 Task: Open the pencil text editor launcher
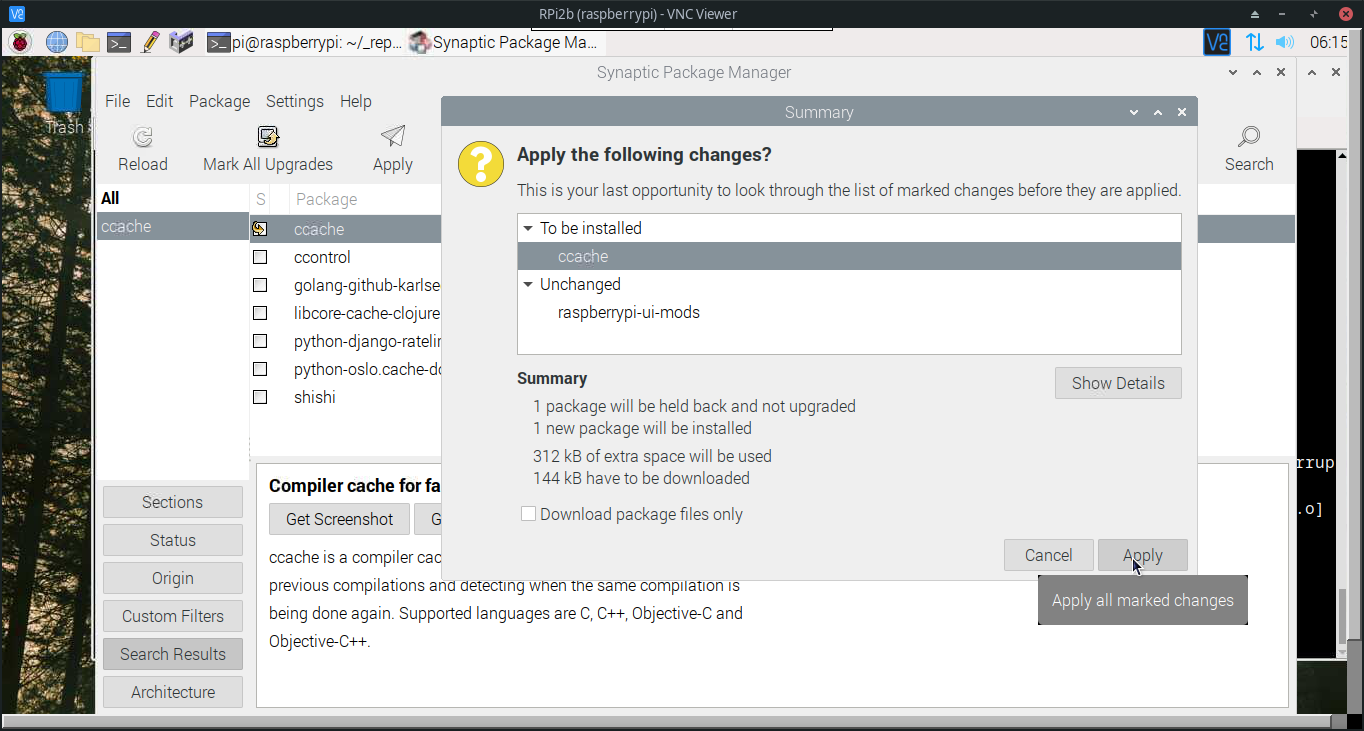coord(150,42)
